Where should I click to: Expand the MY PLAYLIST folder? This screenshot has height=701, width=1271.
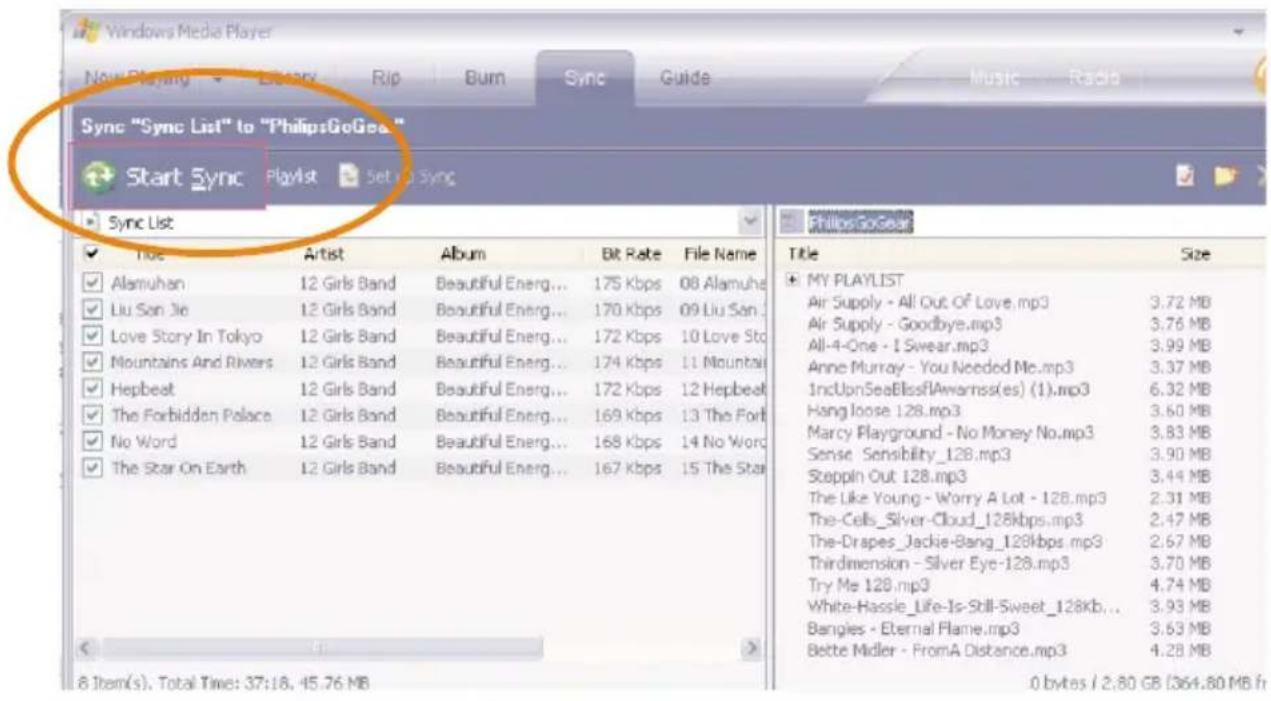(x=794, y=280)
